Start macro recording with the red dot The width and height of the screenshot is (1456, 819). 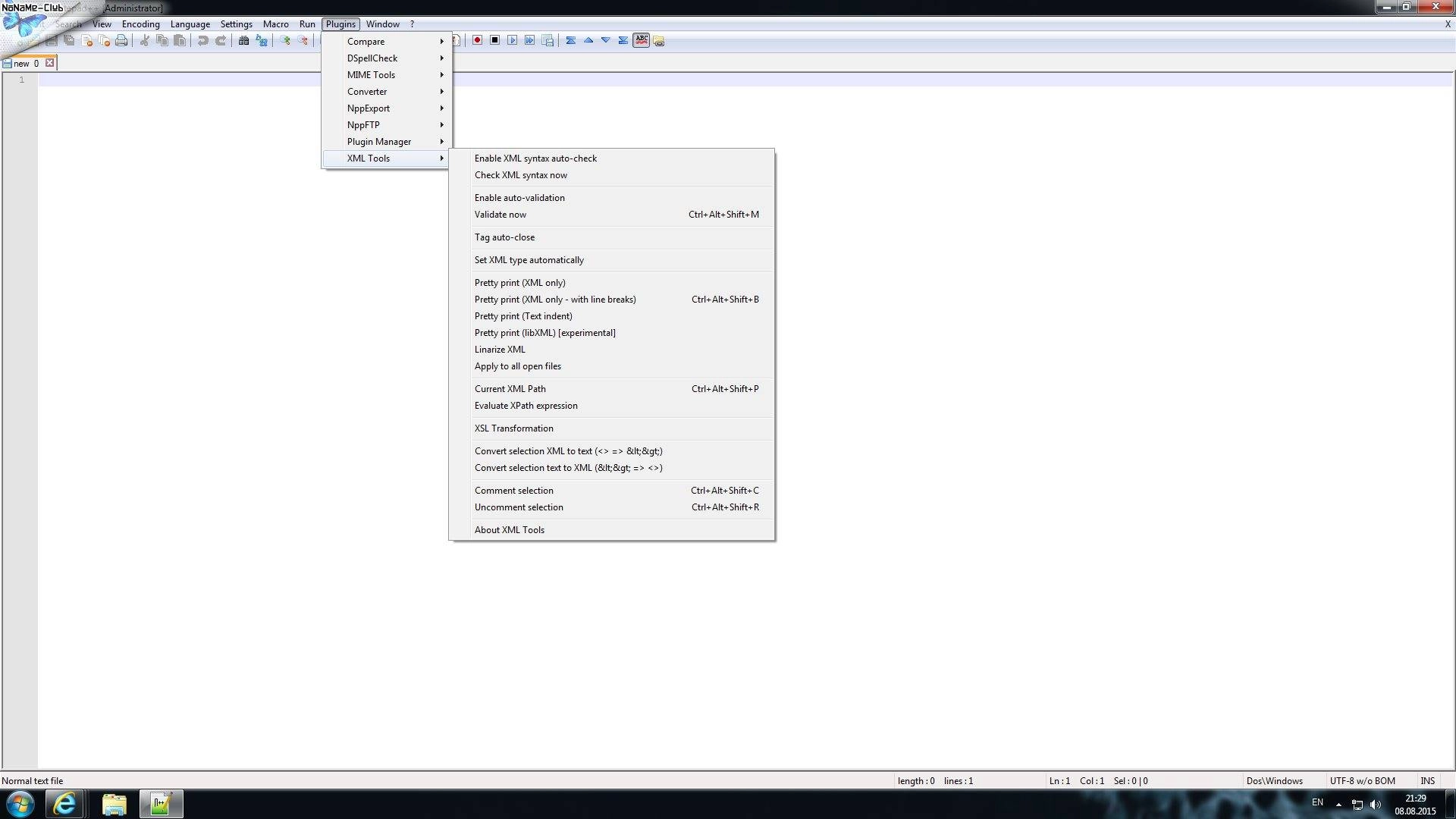coord(477,40)
